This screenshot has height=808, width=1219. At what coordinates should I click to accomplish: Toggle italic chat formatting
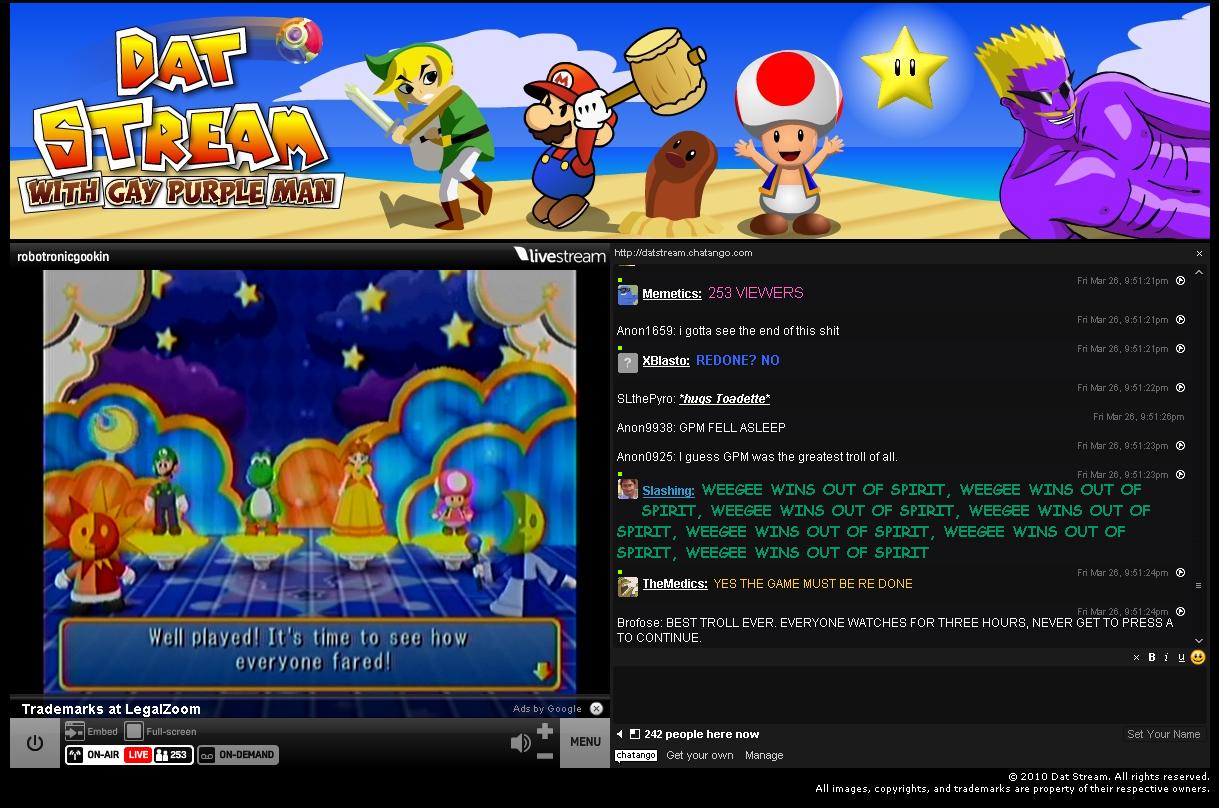tap(1166, 658)
